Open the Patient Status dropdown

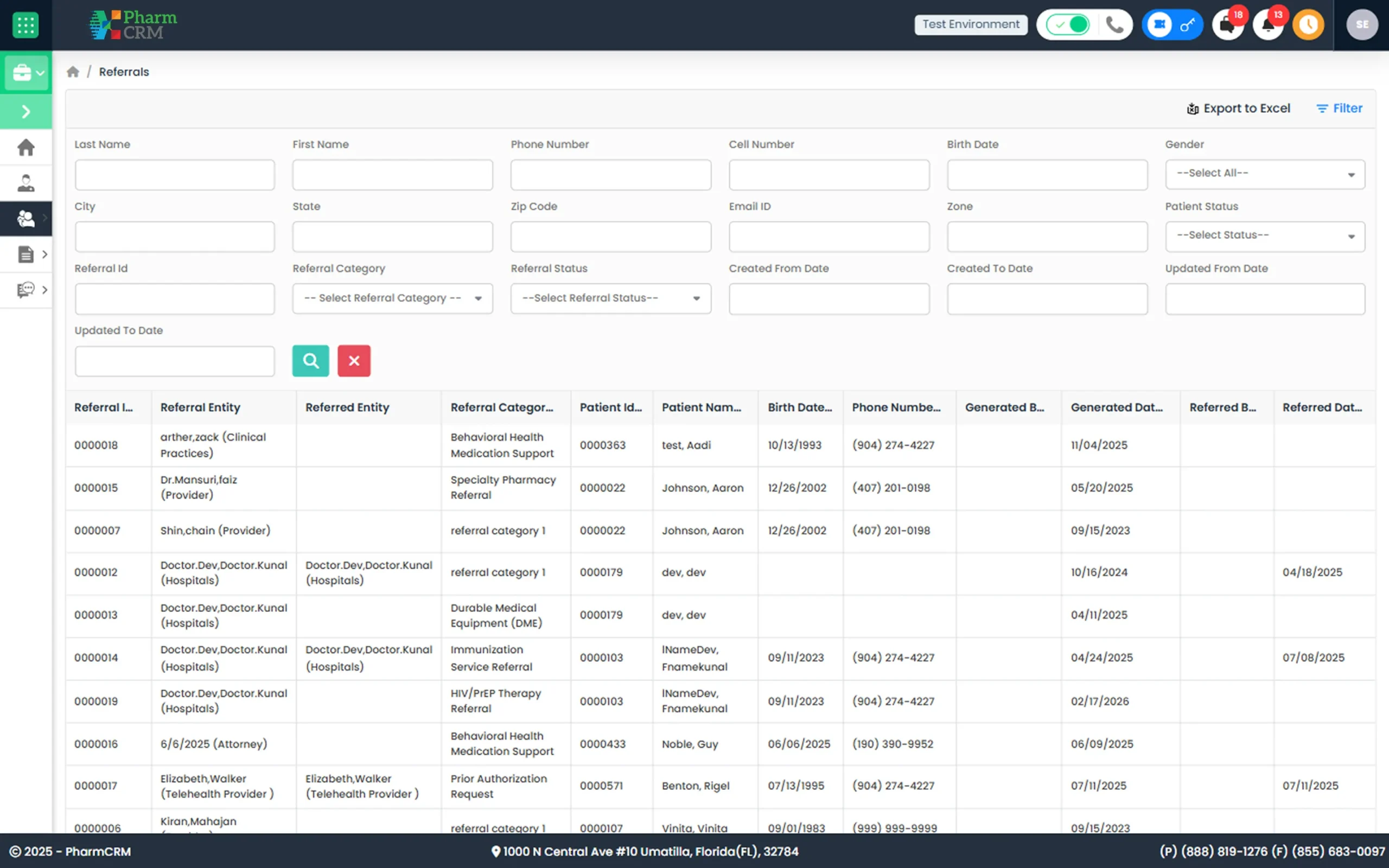pos(1264,236)
